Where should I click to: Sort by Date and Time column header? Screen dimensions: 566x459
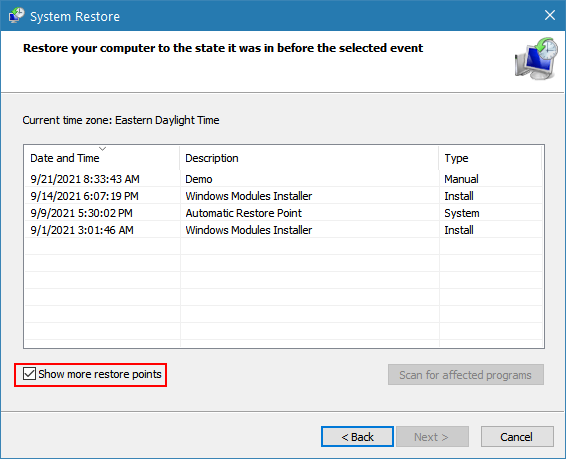(102, 158)
